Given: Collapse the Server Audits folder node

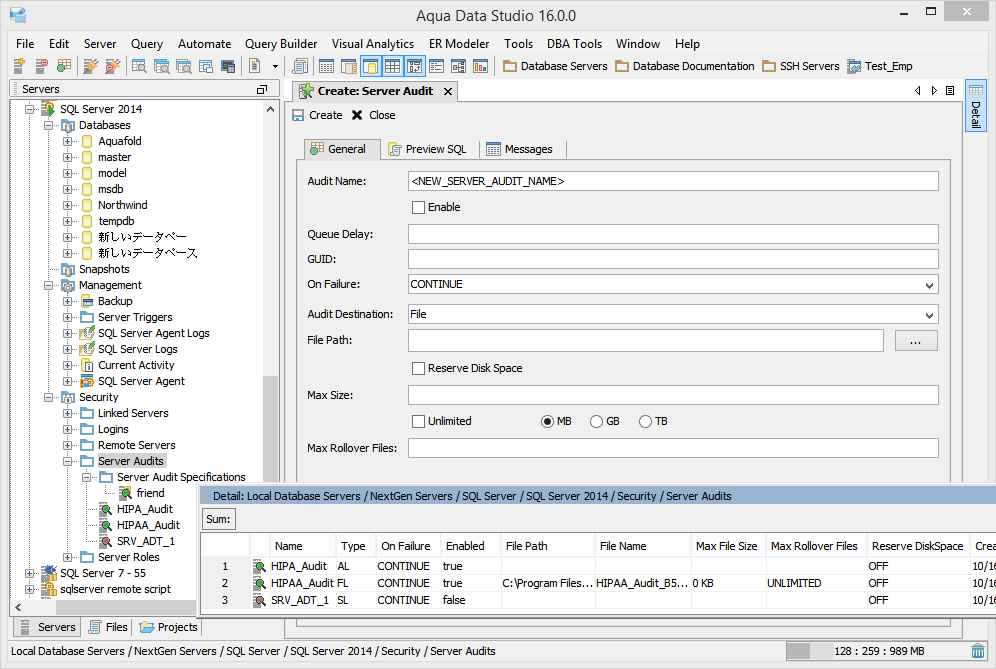Looking at the screenshot, I should 67,461.
